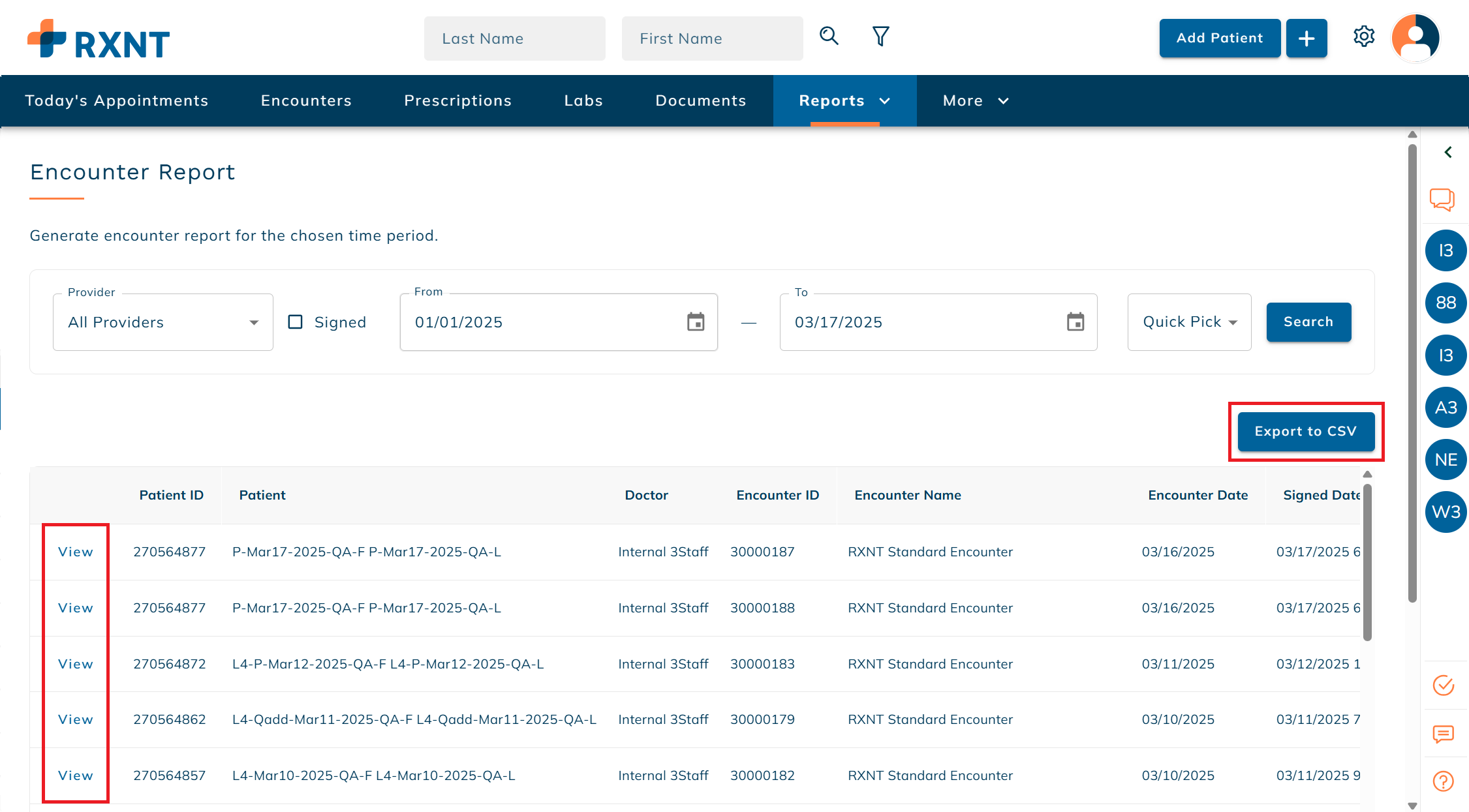The height and width of the screenshot is (812, 1469).
Task: Click the Last Name search field
Action: click(515, 38)
